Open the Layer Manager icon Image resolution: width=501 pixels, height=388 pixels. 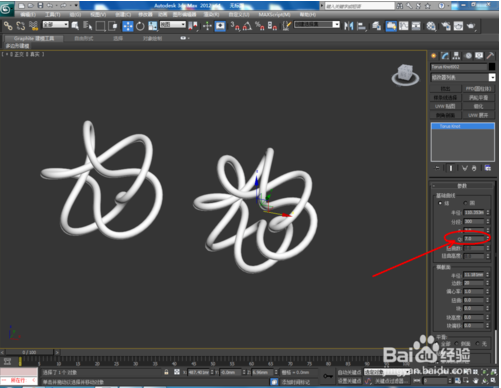pos(376,26)
